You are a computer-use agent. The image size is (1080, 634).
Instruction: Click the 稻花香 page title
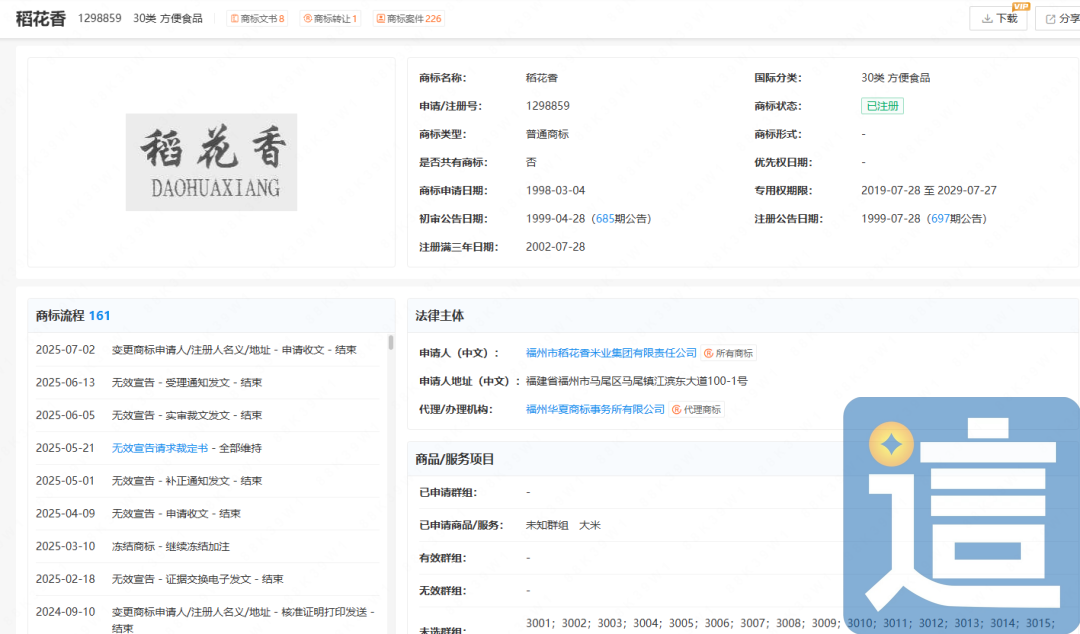(41, 19)
